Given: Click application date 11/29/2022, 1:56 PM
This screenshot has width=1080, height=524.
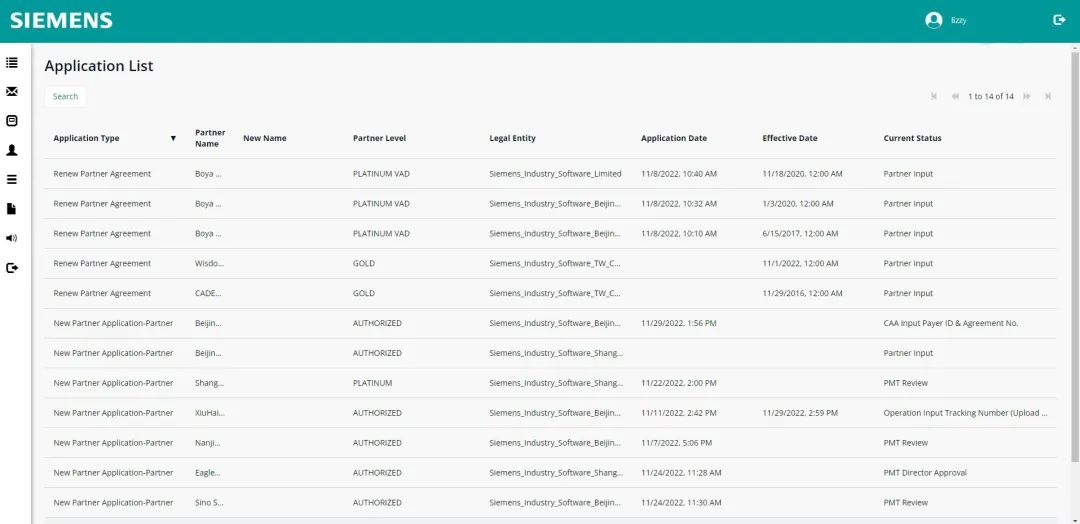Looking at the screenshot, I should (678, 324).
